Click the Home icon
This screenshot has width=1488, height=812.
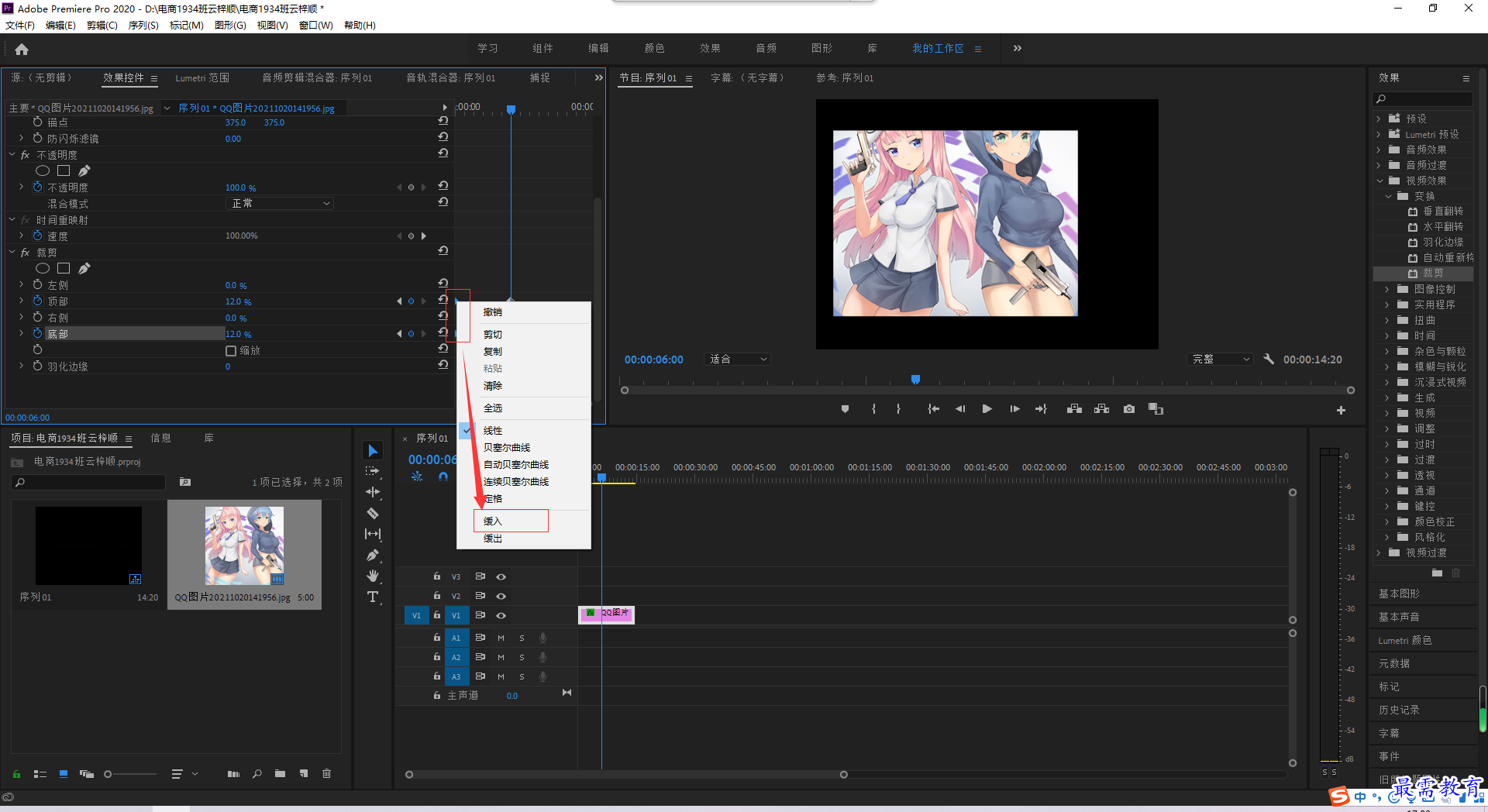[x=22, y=49]
